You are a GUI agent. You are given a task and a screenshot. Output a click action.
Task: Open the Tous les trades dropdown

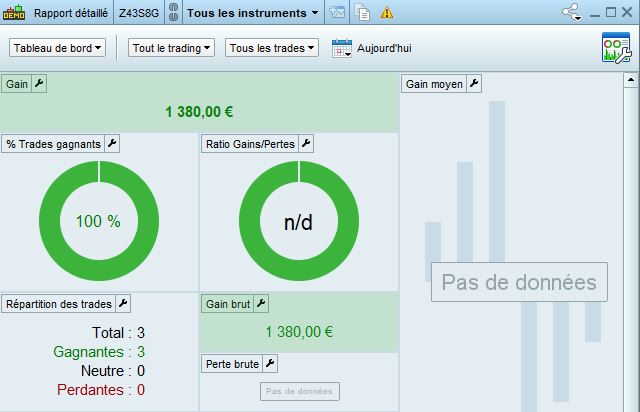(x=272, y=48)
